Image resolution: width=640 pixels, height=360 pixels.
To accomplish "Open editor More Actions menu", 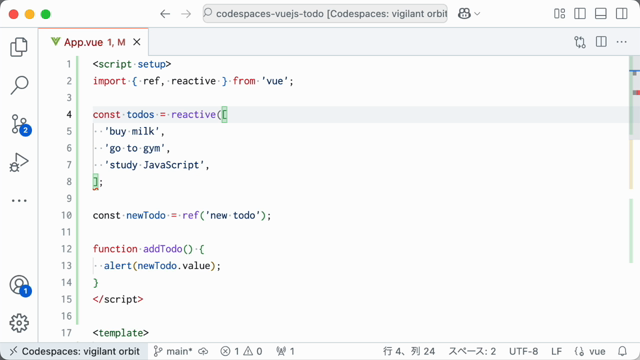I will click(x=622, y=42).
